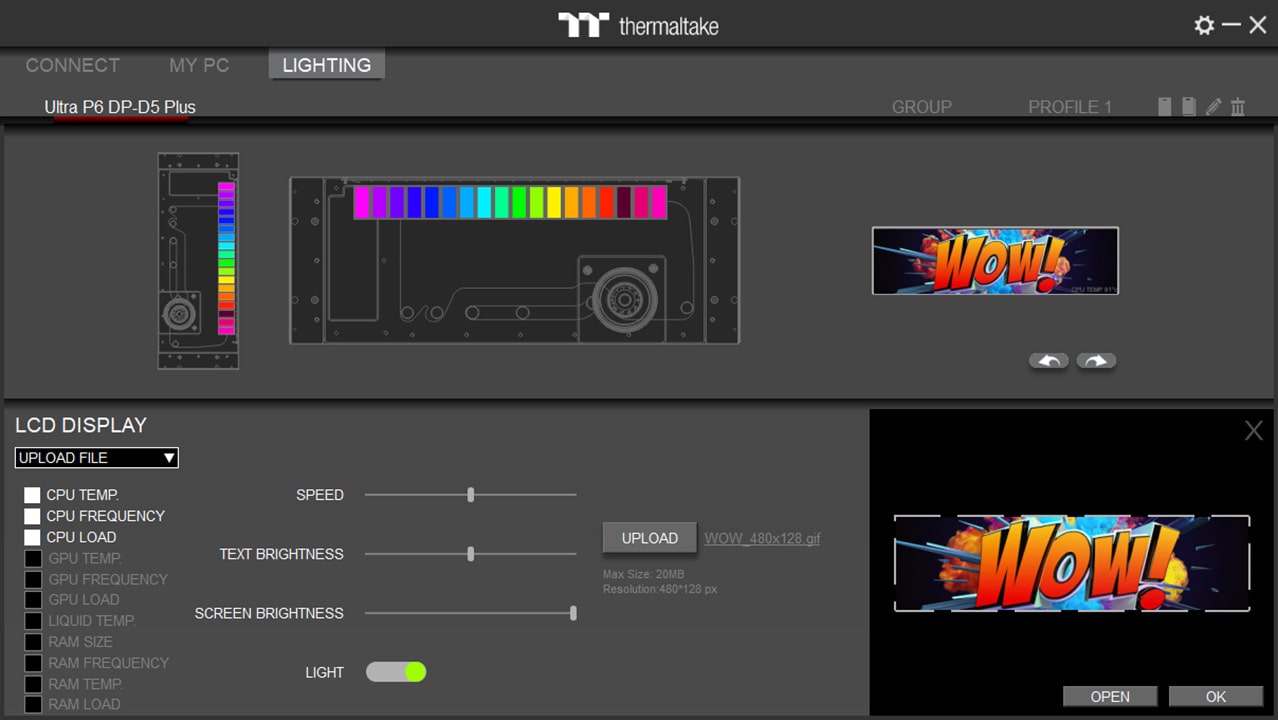Open the UPLOAD FILE dropdown
The image size is (1278, 720).
pos(97,458)
